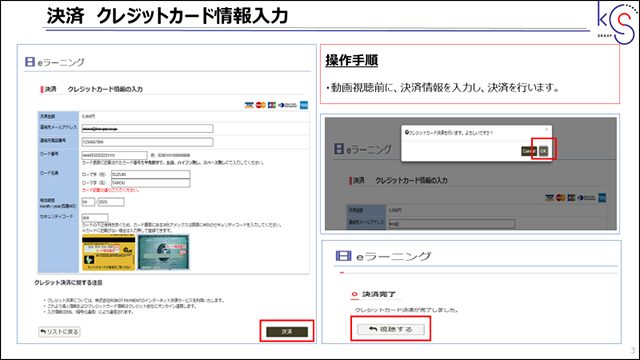The image size is (640, 360).
Task: Click the リストに戻る button
Action: [59, 331]
